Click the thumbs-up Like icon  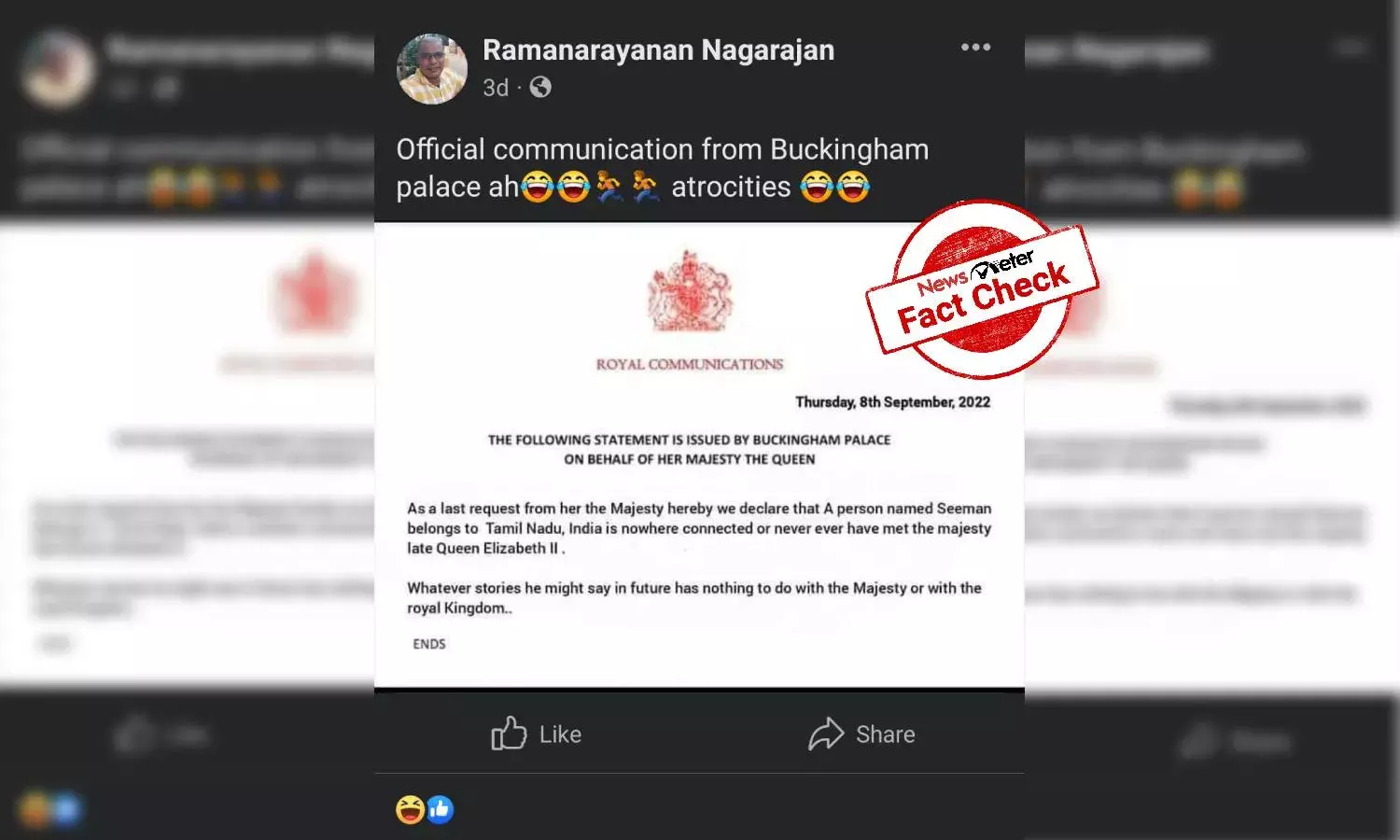[x=509, y=734]
